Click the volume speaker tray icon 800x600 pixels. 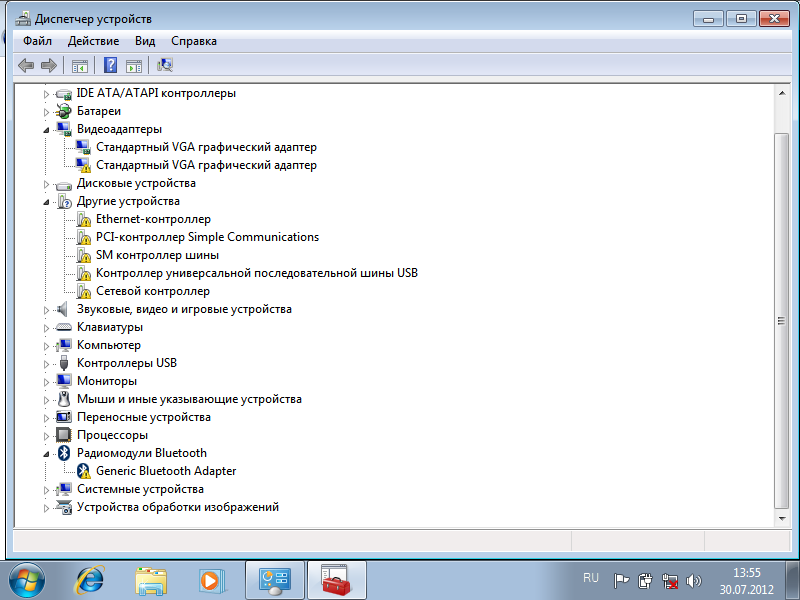tap(693, 581)
